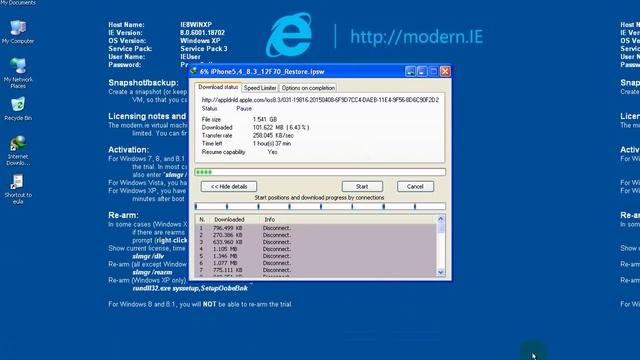Click the green download progress bar
The width and height of the screenshot is (640, 360).
click(320, 172)
